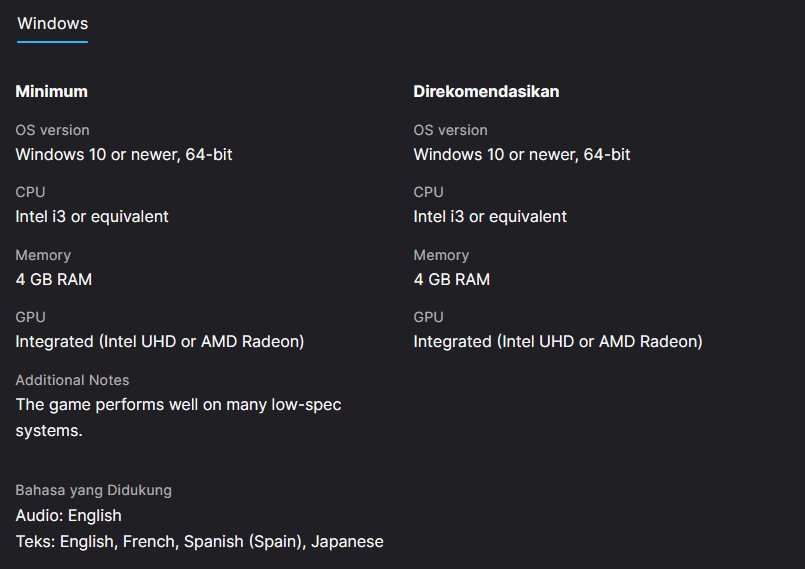Click Intel i3 text under Minimum
Screen dimensions: 805x569
92,217
